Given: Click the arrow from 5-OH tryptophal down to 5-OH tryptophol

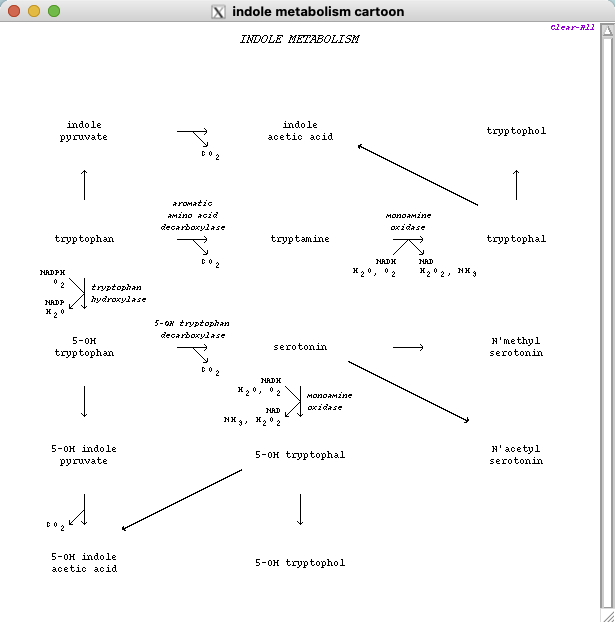Looking at the screenshot, I should (300, 509).
